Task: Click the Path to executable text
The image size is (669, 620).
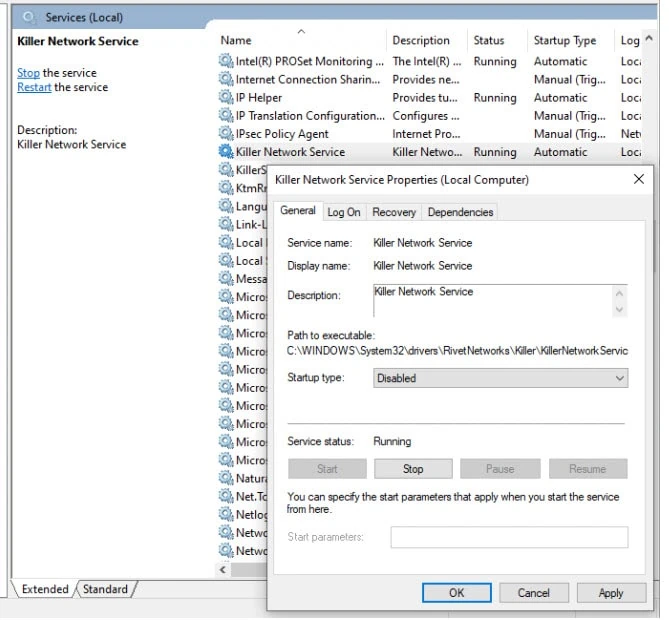Action: pyautogui.click(x=457, y=351)
